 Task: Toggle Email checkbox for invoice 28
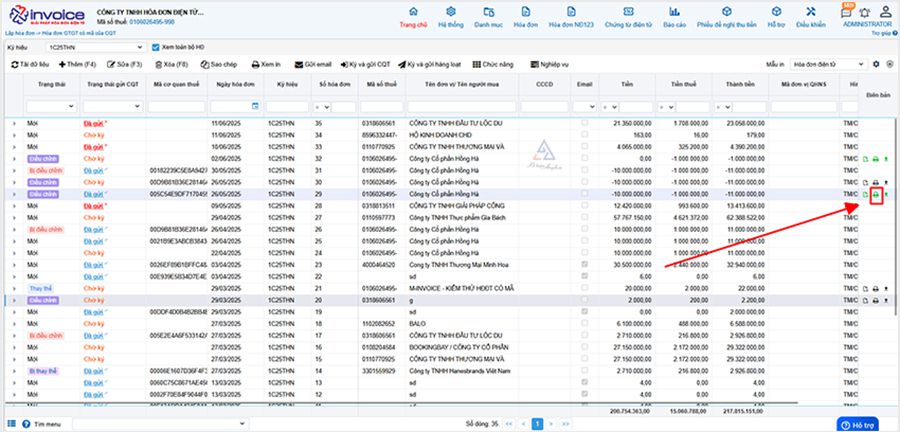click(584, 205)
